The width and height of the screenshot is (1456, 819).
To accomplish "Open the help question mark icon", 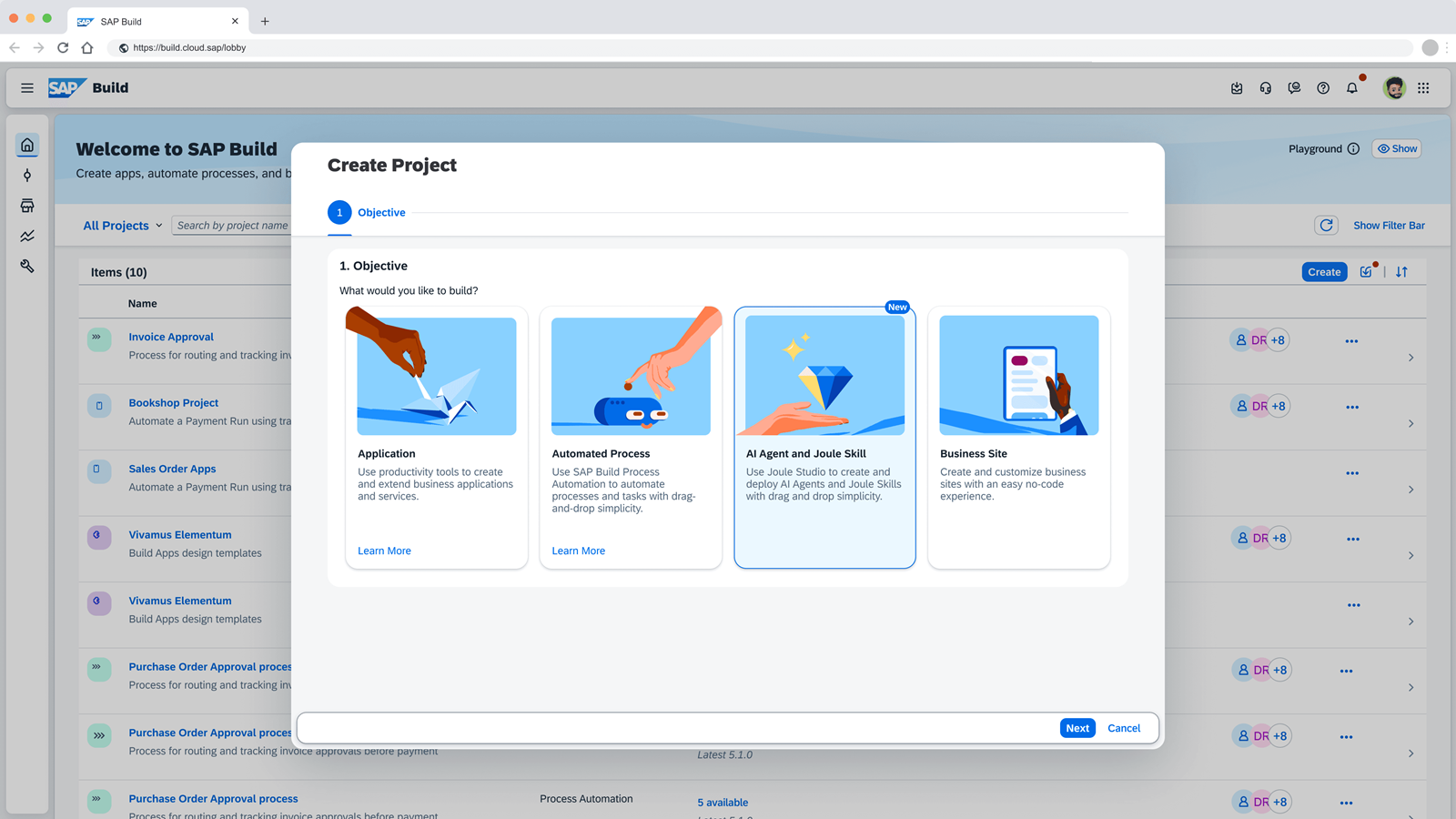I will pos(1323,88).
